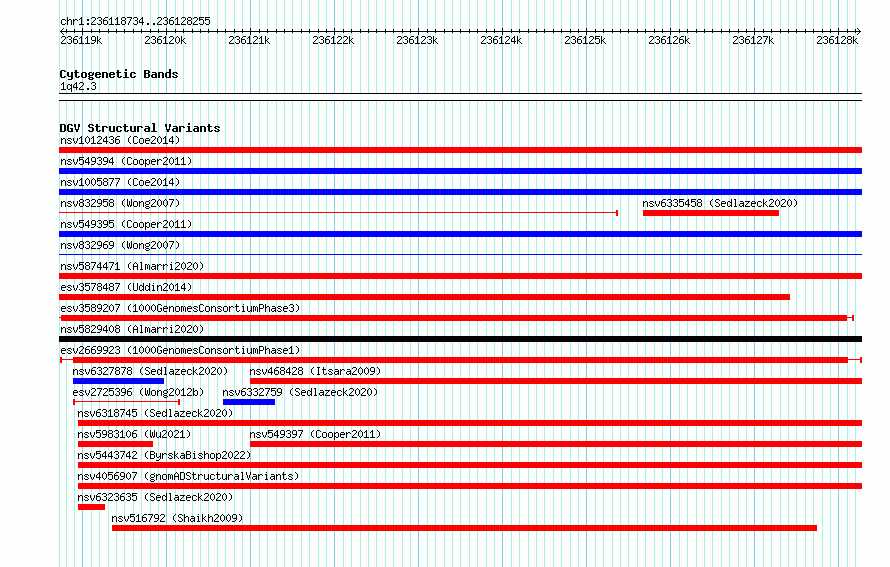Click the 236124k ruler label
The width and height of the screenshot is (890, 567).
coord(501,40)
